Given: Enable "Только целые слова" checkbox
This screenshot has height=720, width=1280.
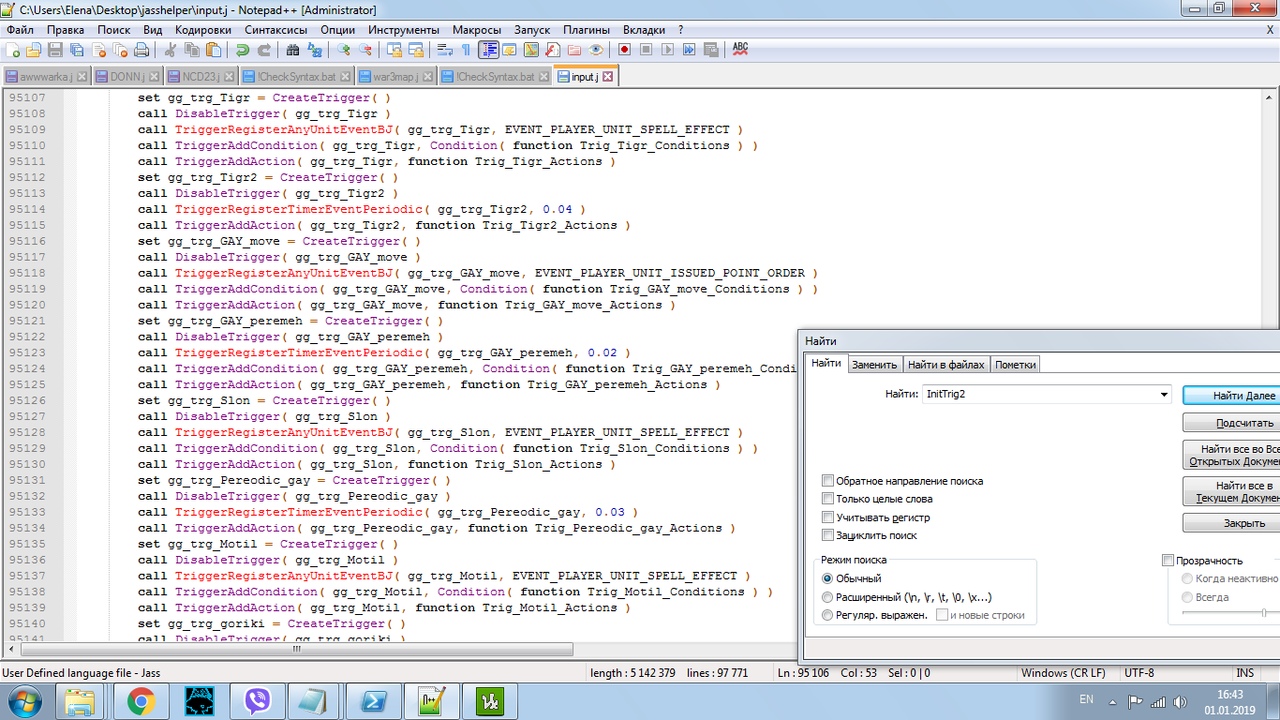Looking at the screenshot, I should pyautogui.click(x=828, y=499).
